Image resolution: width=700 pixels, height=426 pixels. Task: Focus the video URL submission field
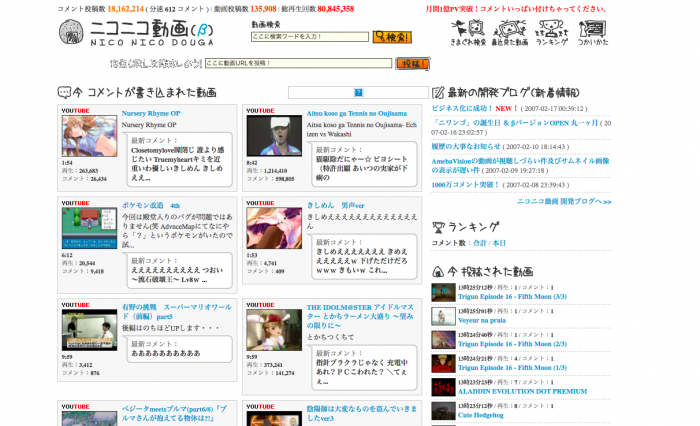(298, 63)
